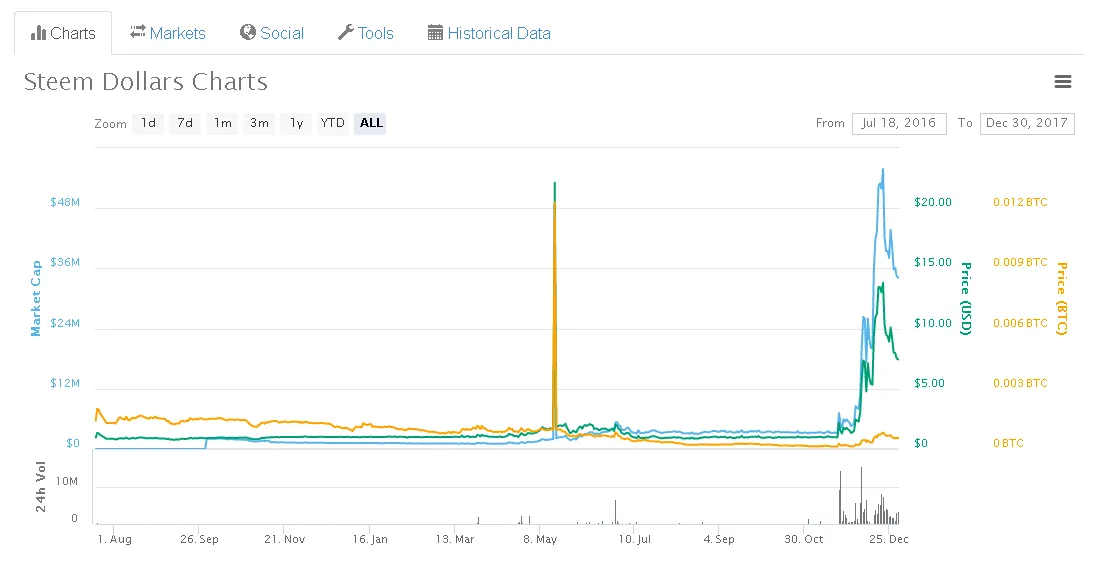Click the 21. Nov date label
The image size is (1099, 567).
click(x=285, y=539)
